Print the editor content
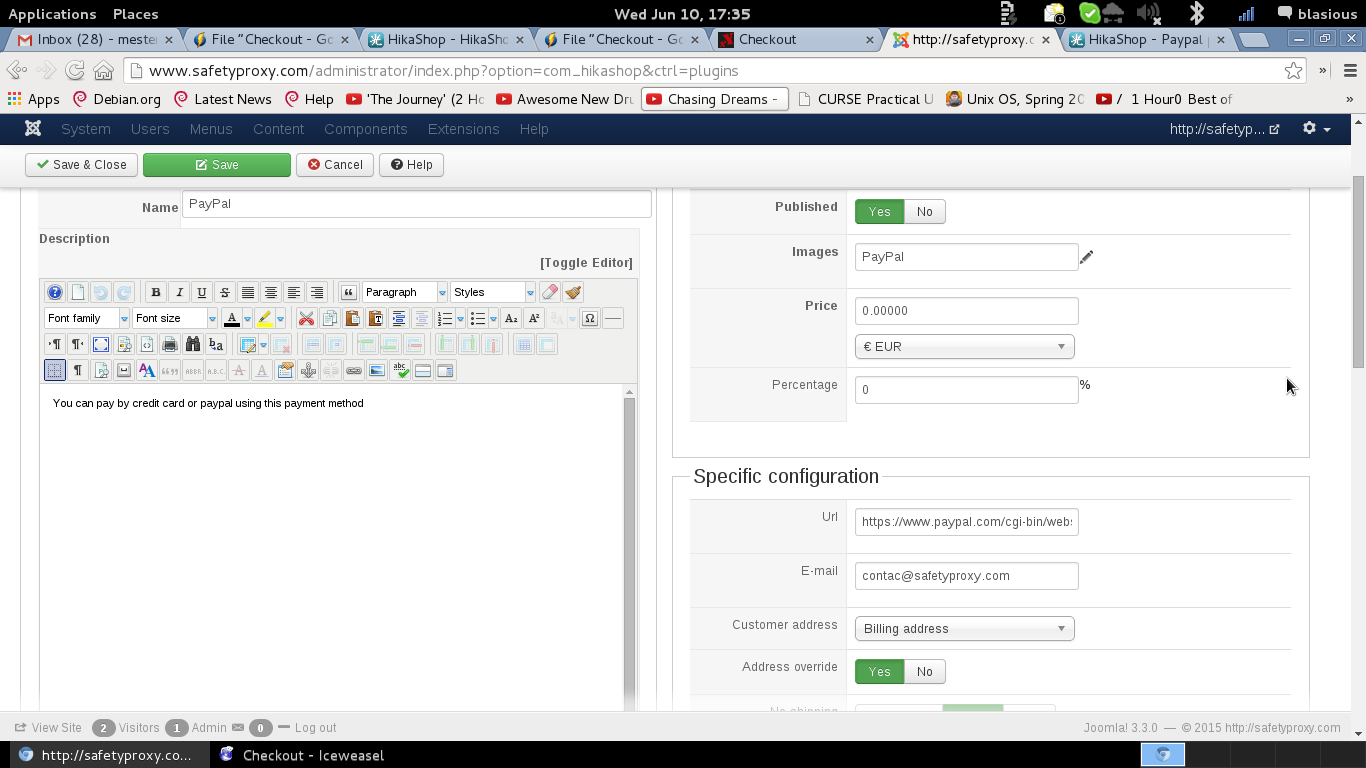 click(x=170, y=344)
